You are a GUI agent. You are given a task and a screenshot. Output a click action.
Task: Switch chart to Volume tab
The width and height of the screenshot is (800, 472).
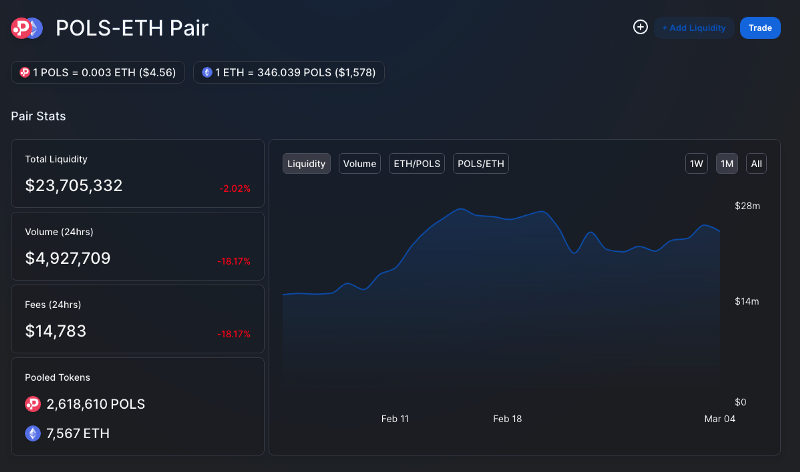coord(360,164)
